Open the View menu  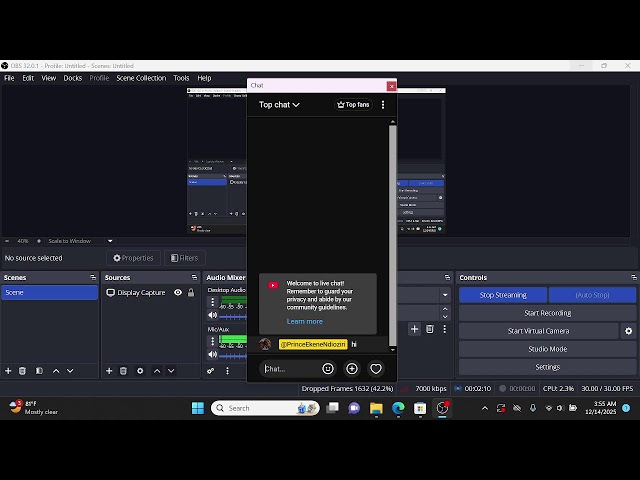49,78
